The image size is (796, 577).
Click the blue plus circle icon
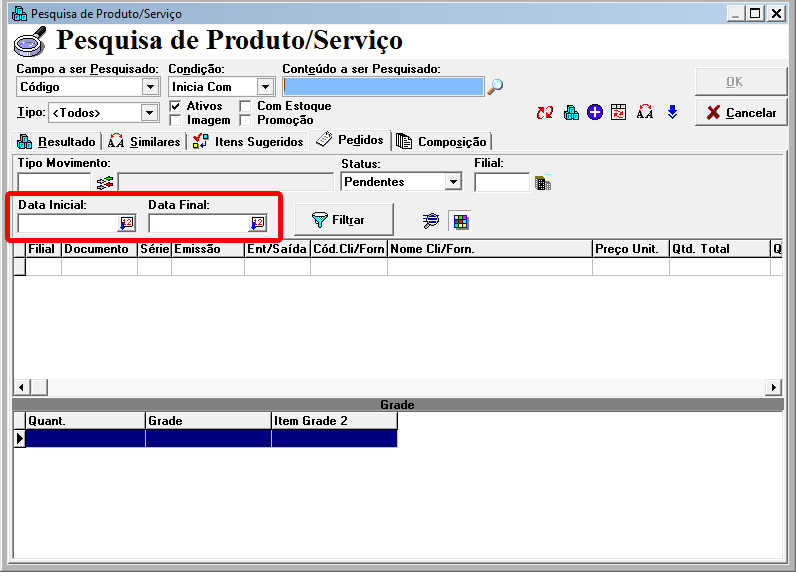(x=595, y=113)
